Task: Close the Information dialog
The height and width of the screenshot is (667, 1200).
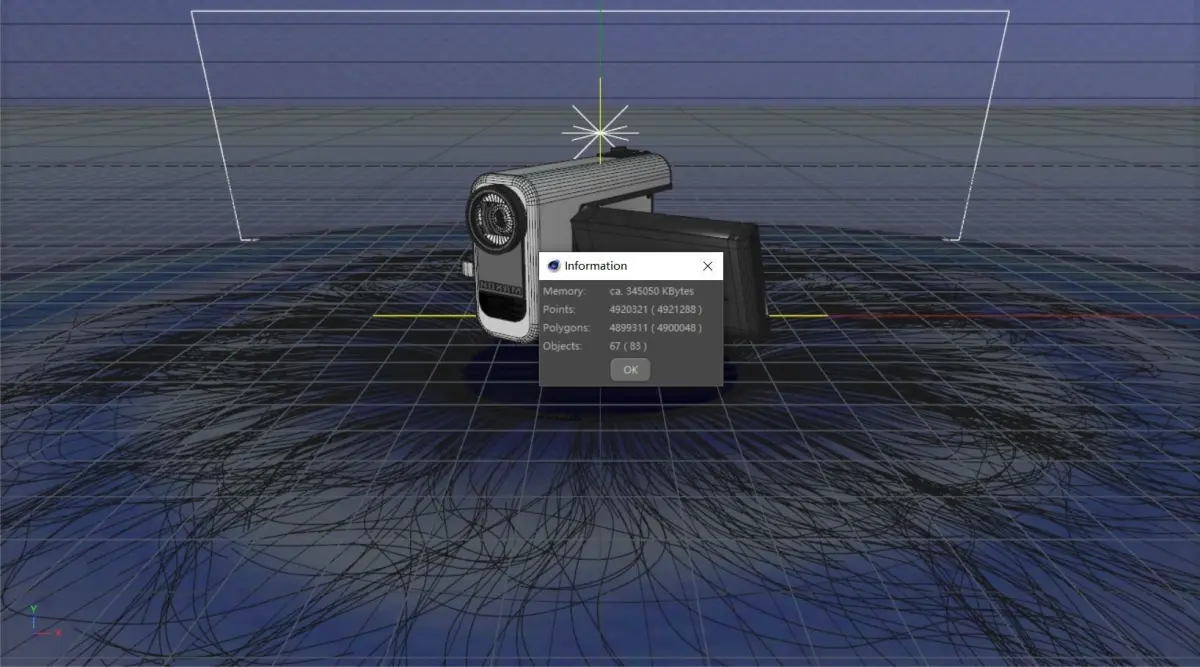Action: (707, 266)
